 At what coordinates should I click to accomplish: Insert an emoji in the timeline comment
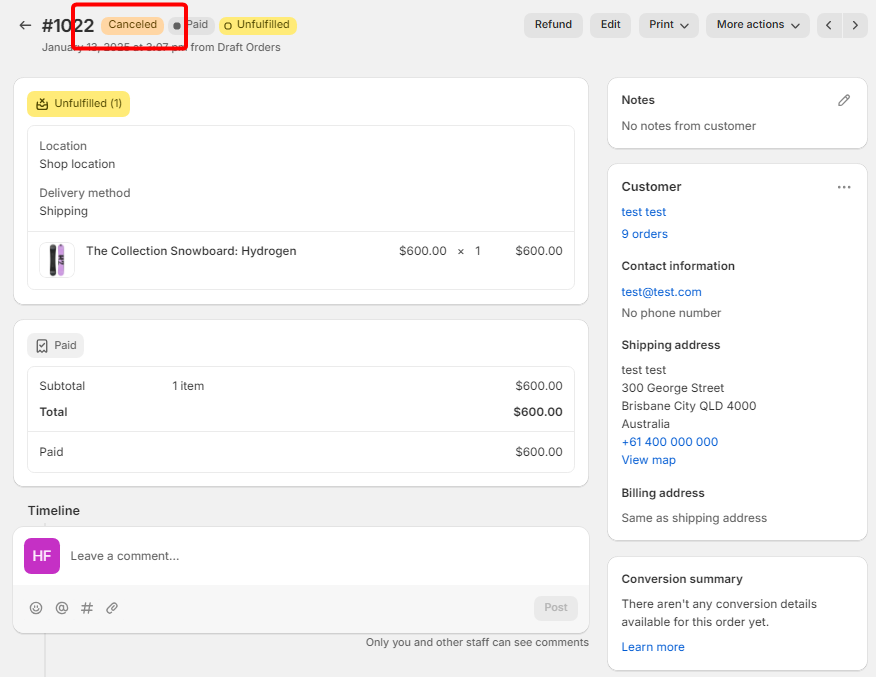click(x=36, y=607)
